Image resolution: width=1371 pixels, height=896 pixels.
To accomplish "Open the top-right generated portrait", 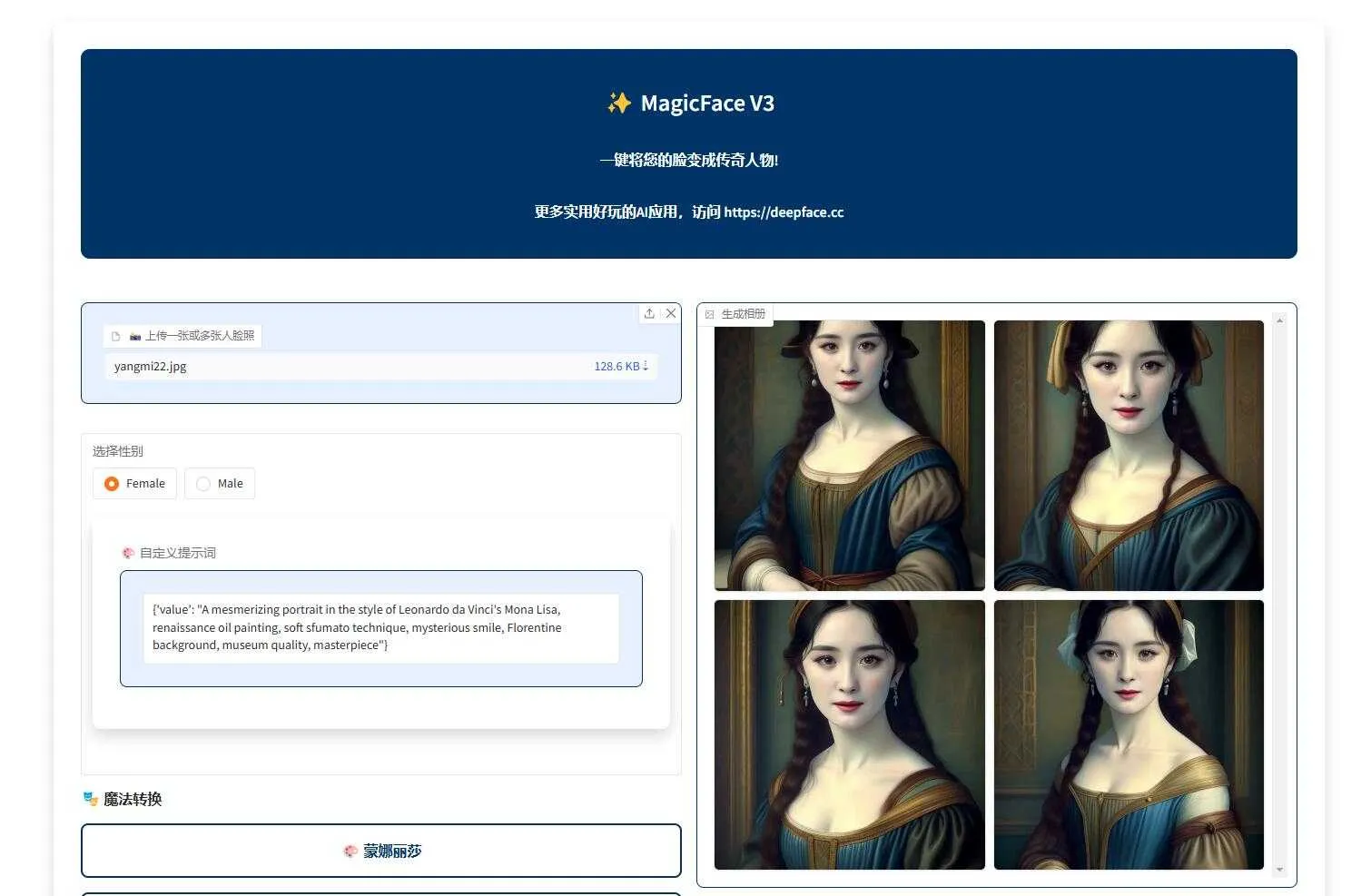I will pos(1129,456).
